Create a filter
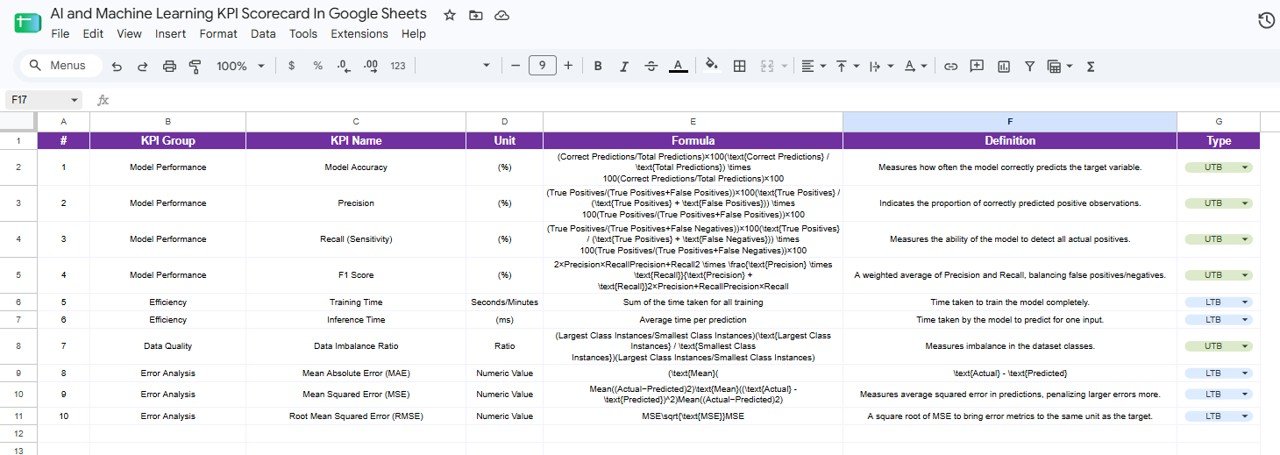 click(x=1030, y=66)
